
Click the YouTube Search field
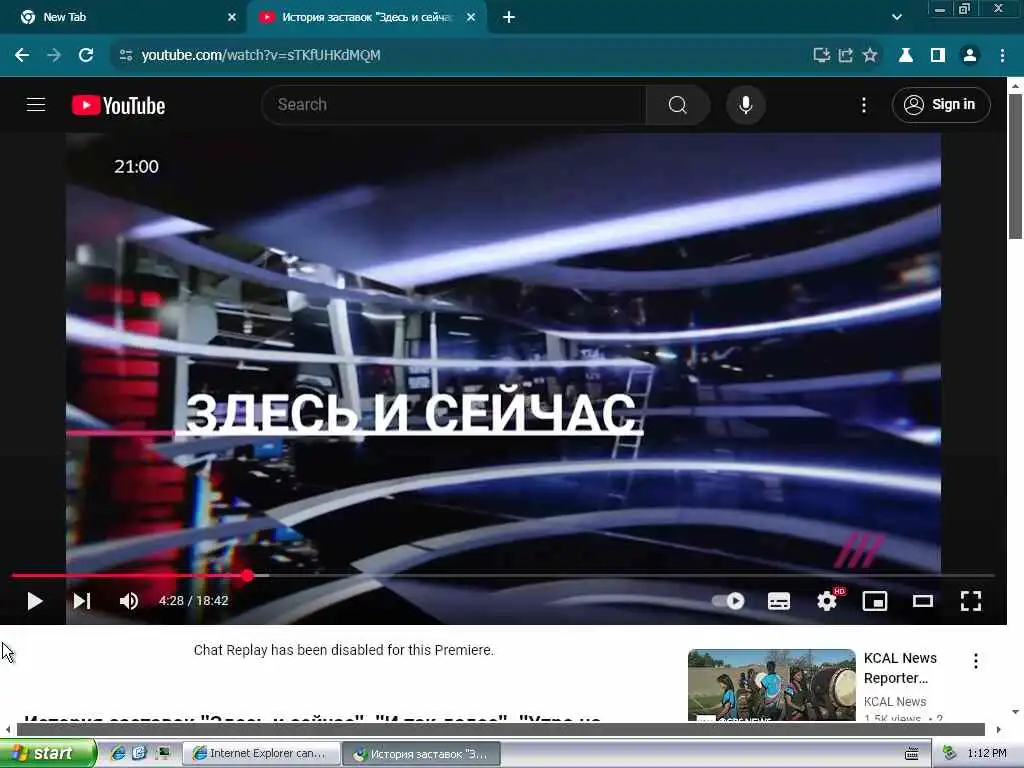point(453,104)
